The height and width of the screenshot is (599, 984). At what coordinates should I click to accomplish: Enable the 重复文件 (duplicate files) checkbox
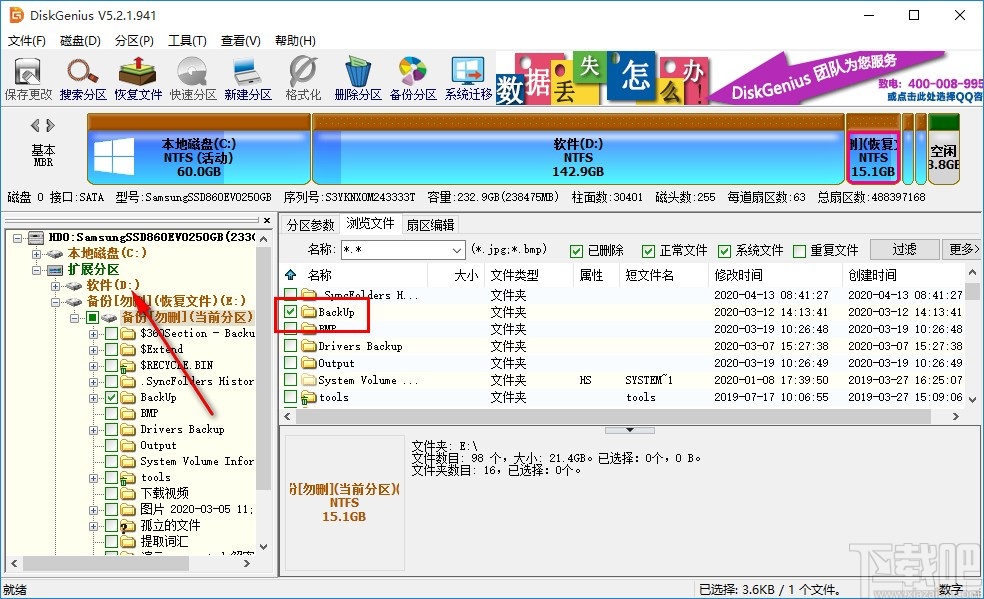coord(800,251)
